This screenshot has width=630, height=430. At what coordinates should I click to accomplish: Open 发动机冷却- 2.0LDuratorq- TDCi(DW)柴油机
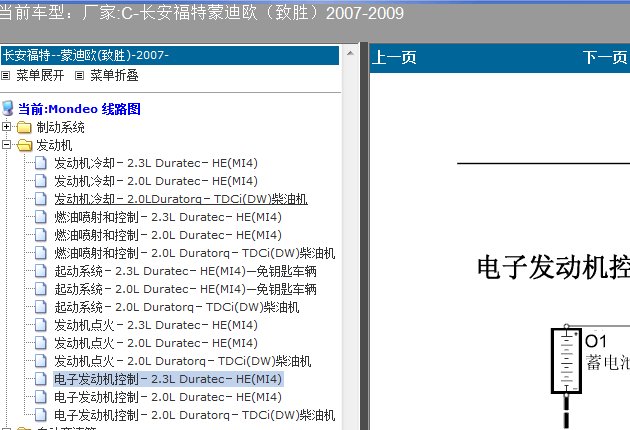tap(181, 199)
